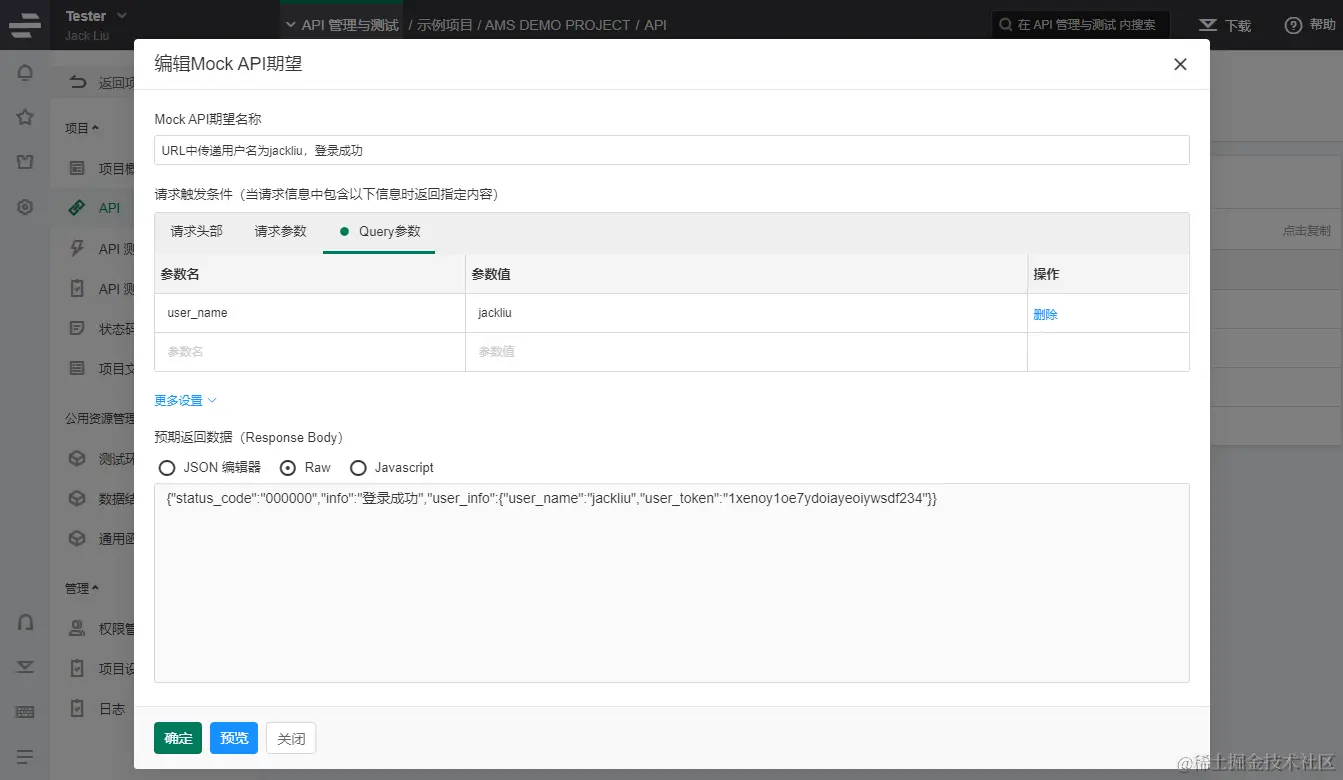Close the 编辑Mock API期望 dialog with X
The width and height of the screenshot is (1343, 780).
coord(1180,64)
